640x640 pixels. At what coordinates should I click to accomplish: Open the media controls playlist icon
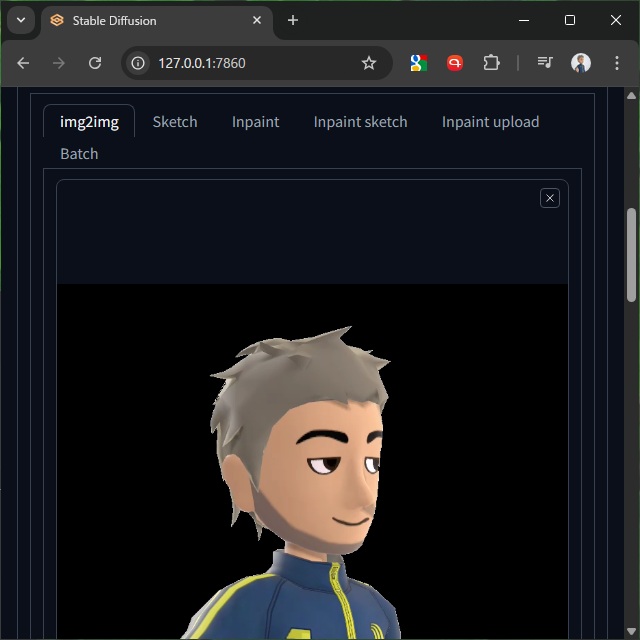coord(545,63)
